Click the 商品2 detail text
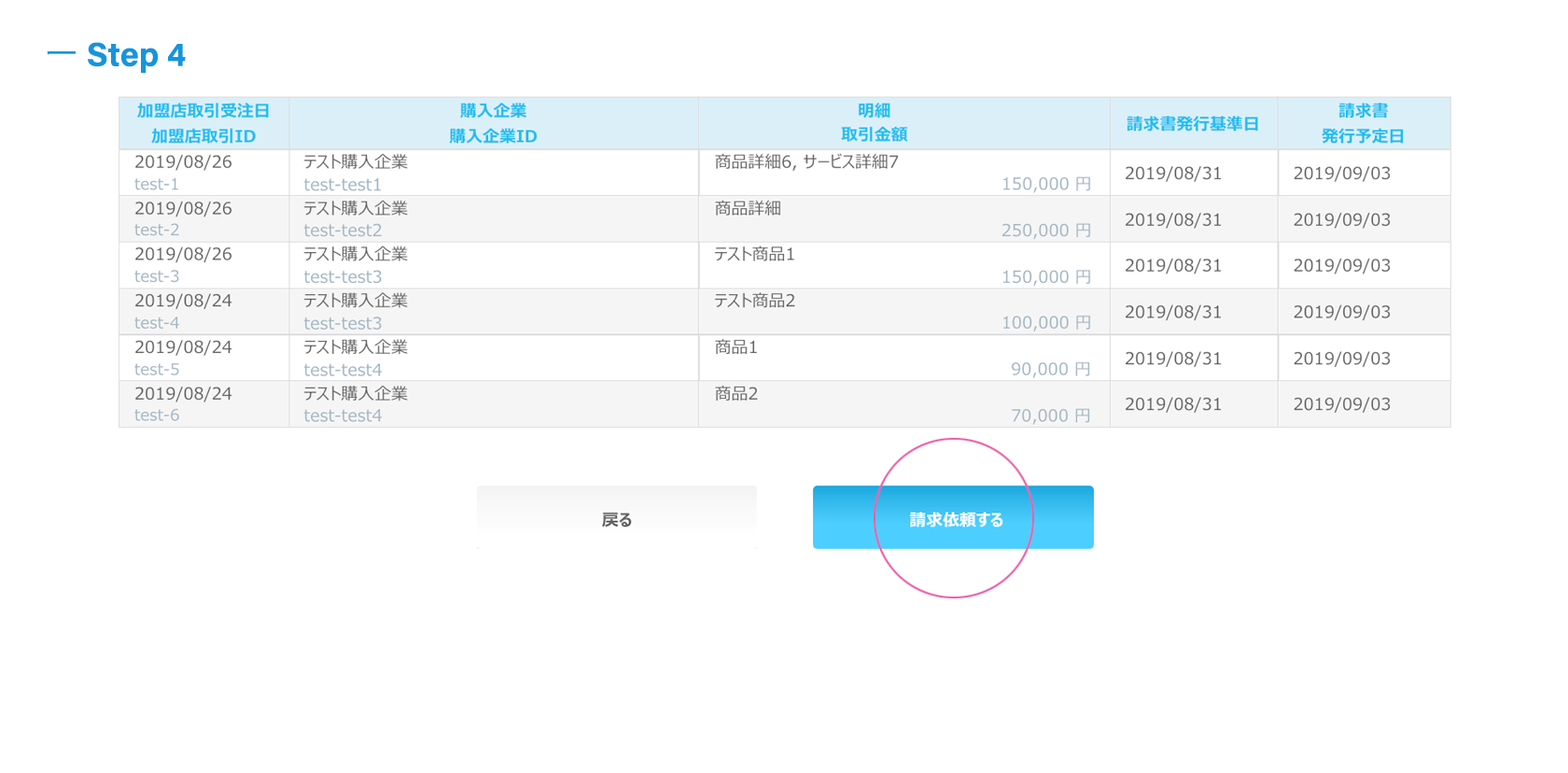 point(735,394)
